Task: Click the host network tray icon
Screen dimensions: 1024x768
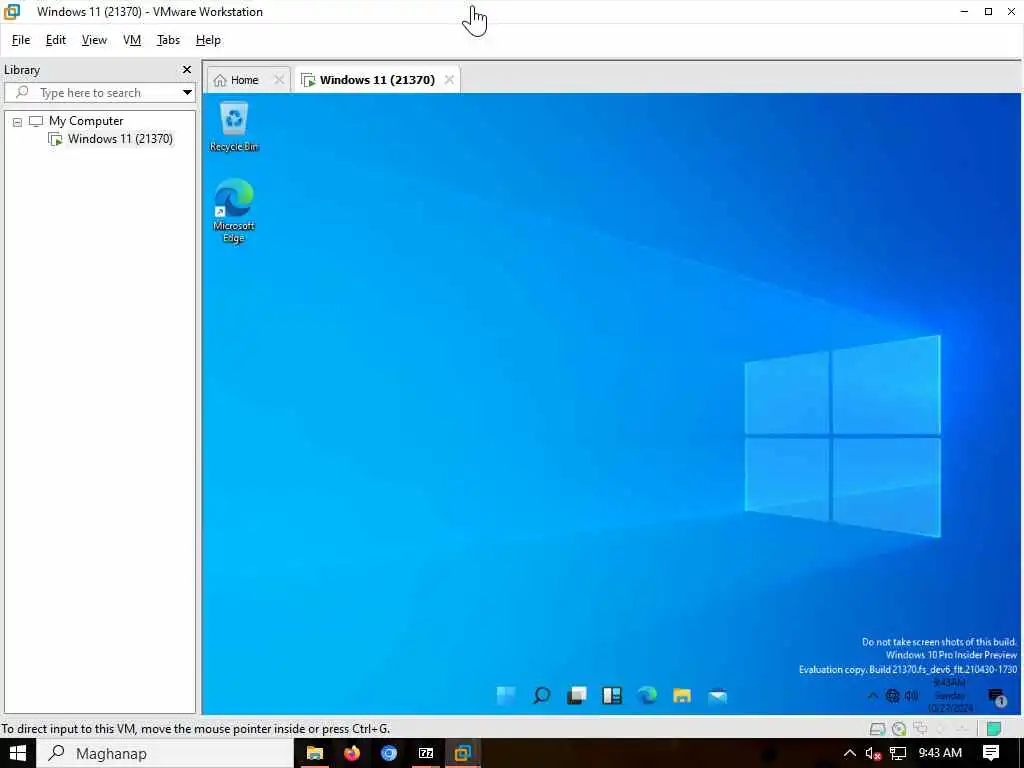Action: click(898, 753)
